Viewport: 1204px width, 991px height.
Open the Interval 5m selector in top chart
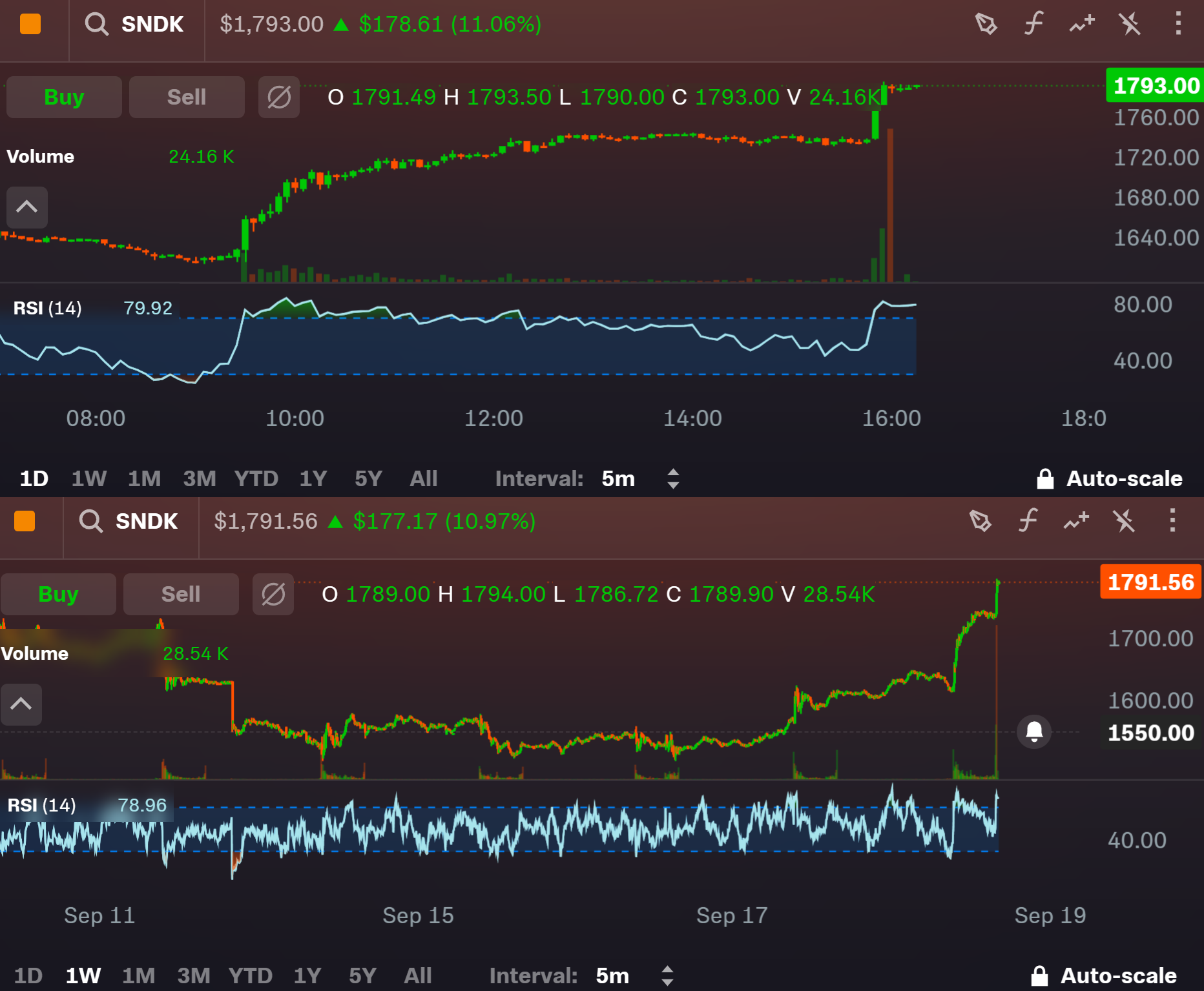coord(639,478)
